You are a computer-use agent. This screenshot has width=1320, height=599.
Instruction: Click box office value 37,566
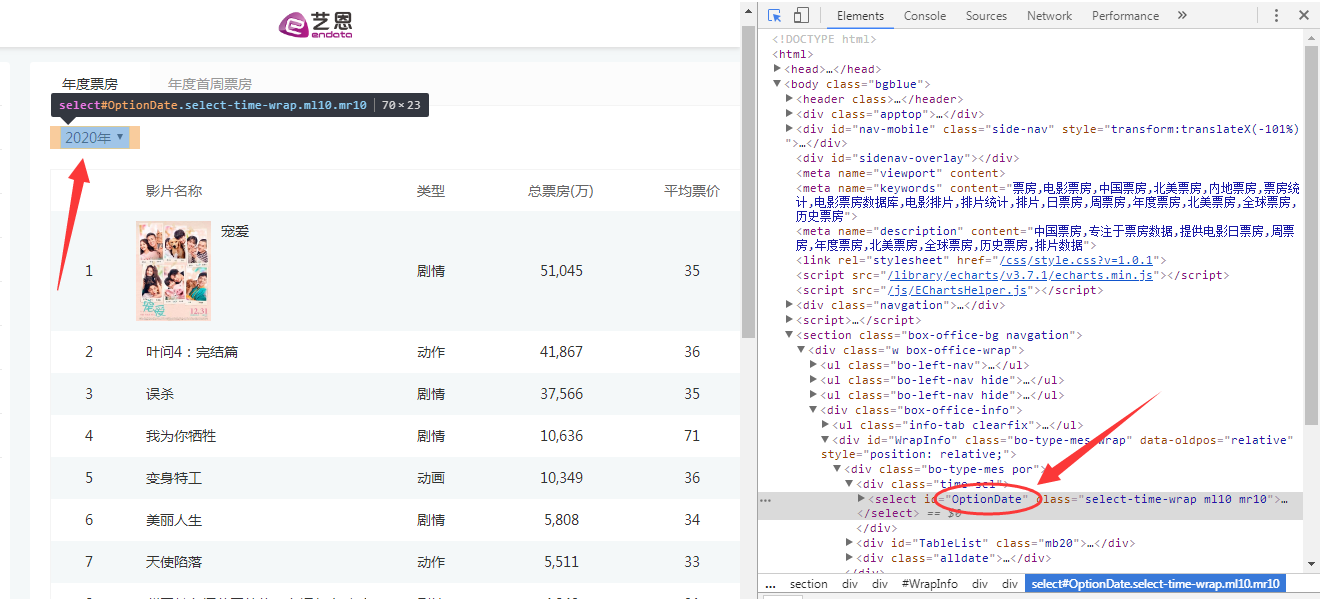coord(561,394)
